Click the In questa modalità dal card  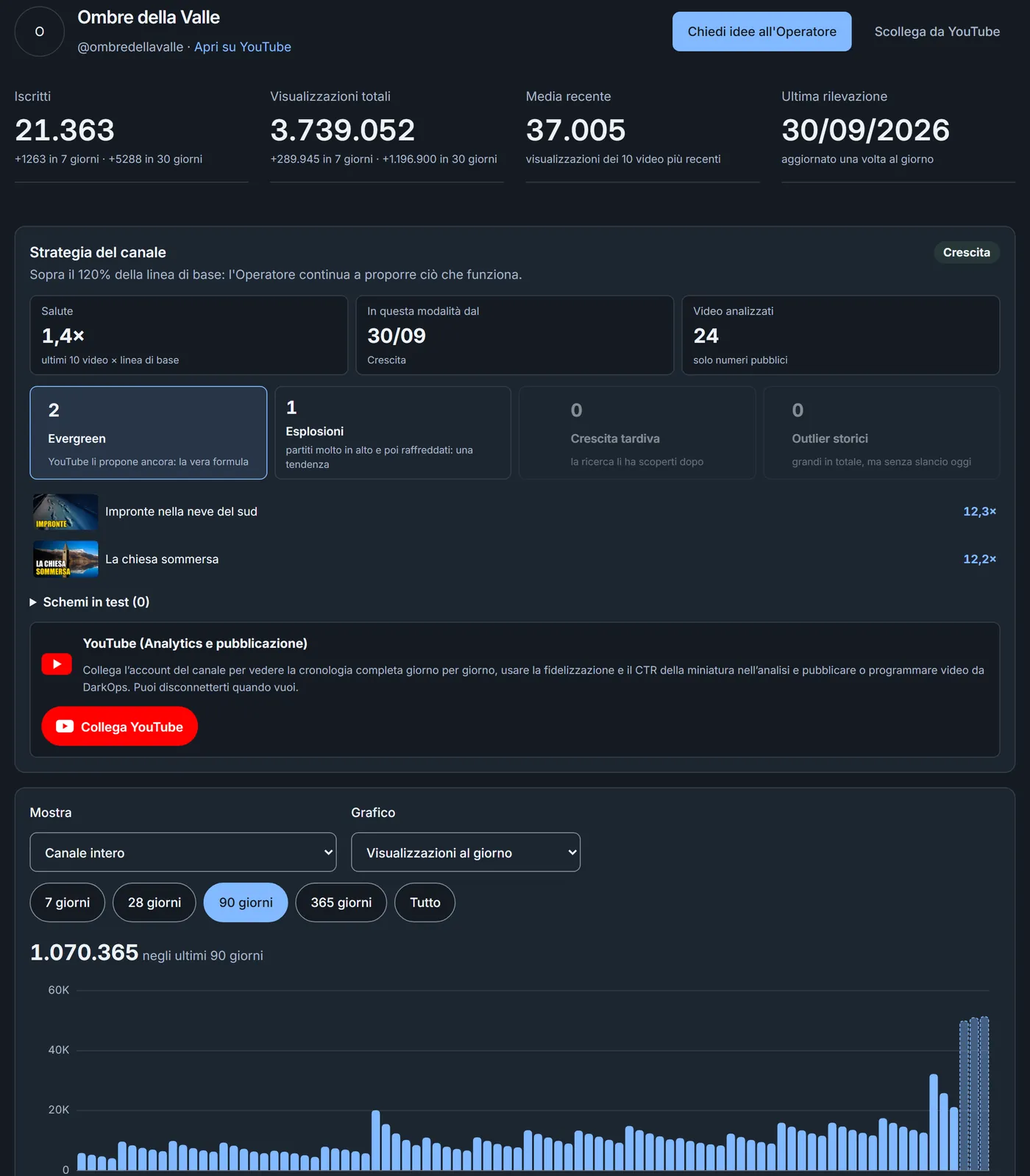pos(515,335)
